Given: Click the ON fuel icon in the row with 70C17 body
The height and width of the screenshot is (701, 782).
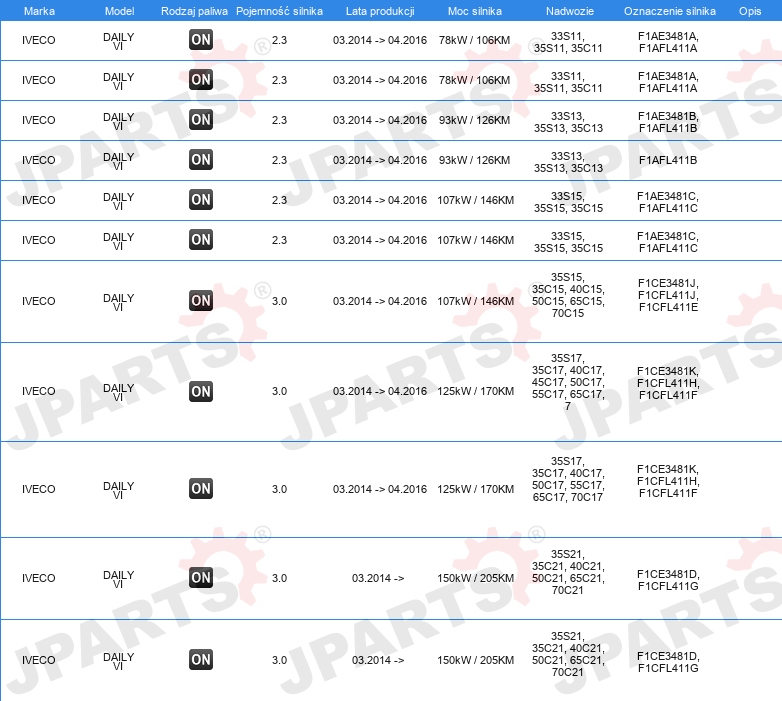Looking at the screenshot, I should [200, 489].
